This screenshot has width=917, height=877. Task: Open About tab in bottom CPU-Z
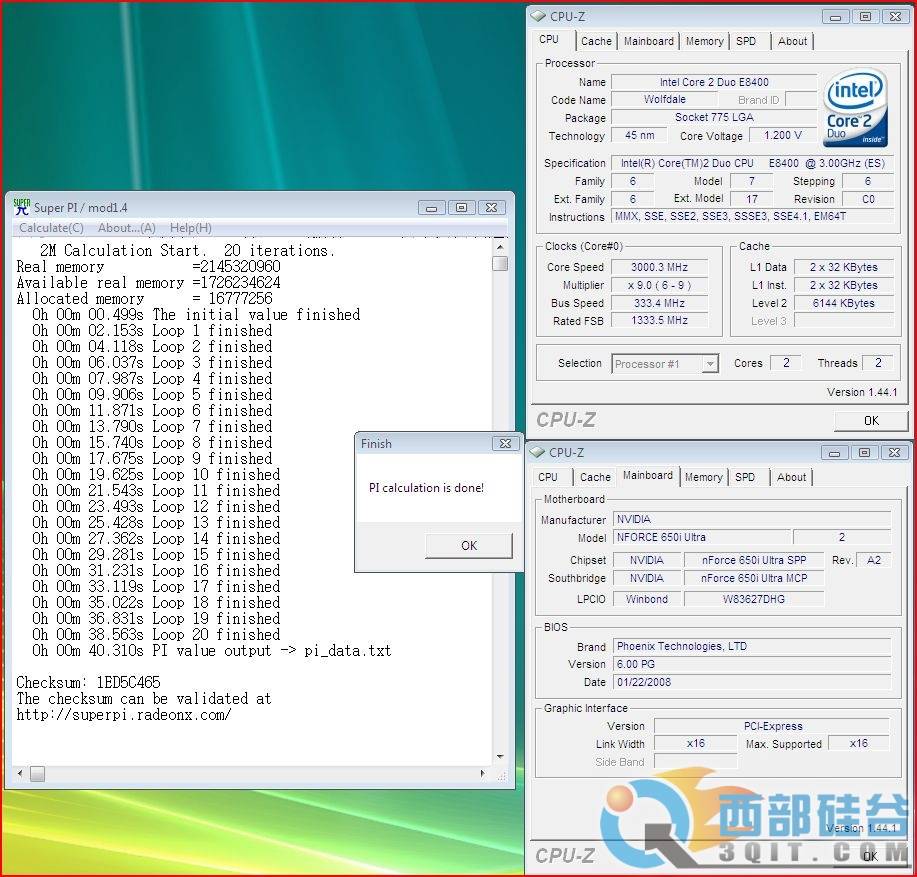tap(791, 477)
